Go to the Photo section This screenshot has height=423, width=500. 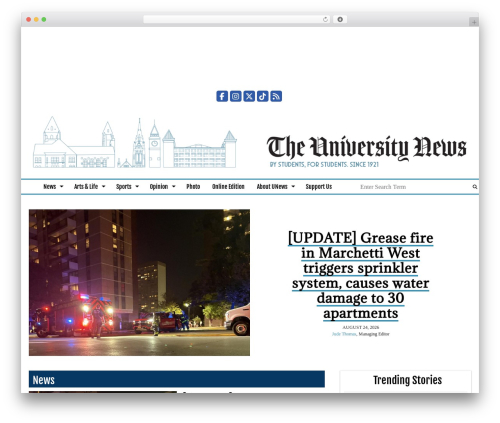[193, 187]
